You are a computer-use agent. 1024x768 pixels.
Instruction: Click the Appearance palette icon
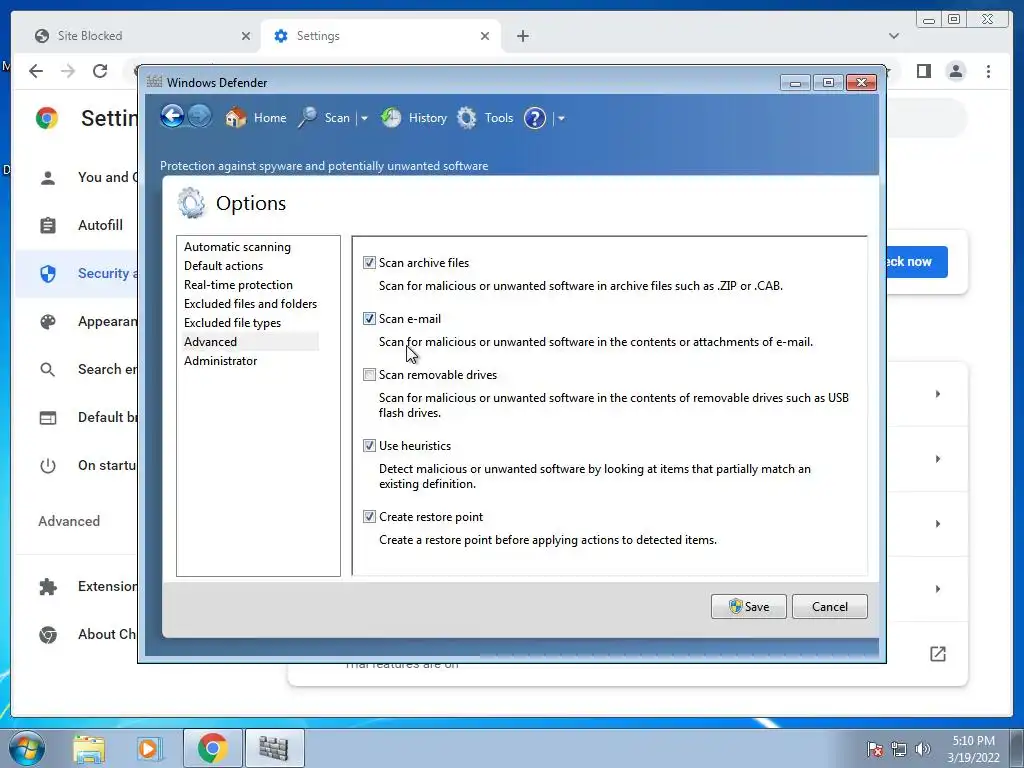tap(48, 321)
